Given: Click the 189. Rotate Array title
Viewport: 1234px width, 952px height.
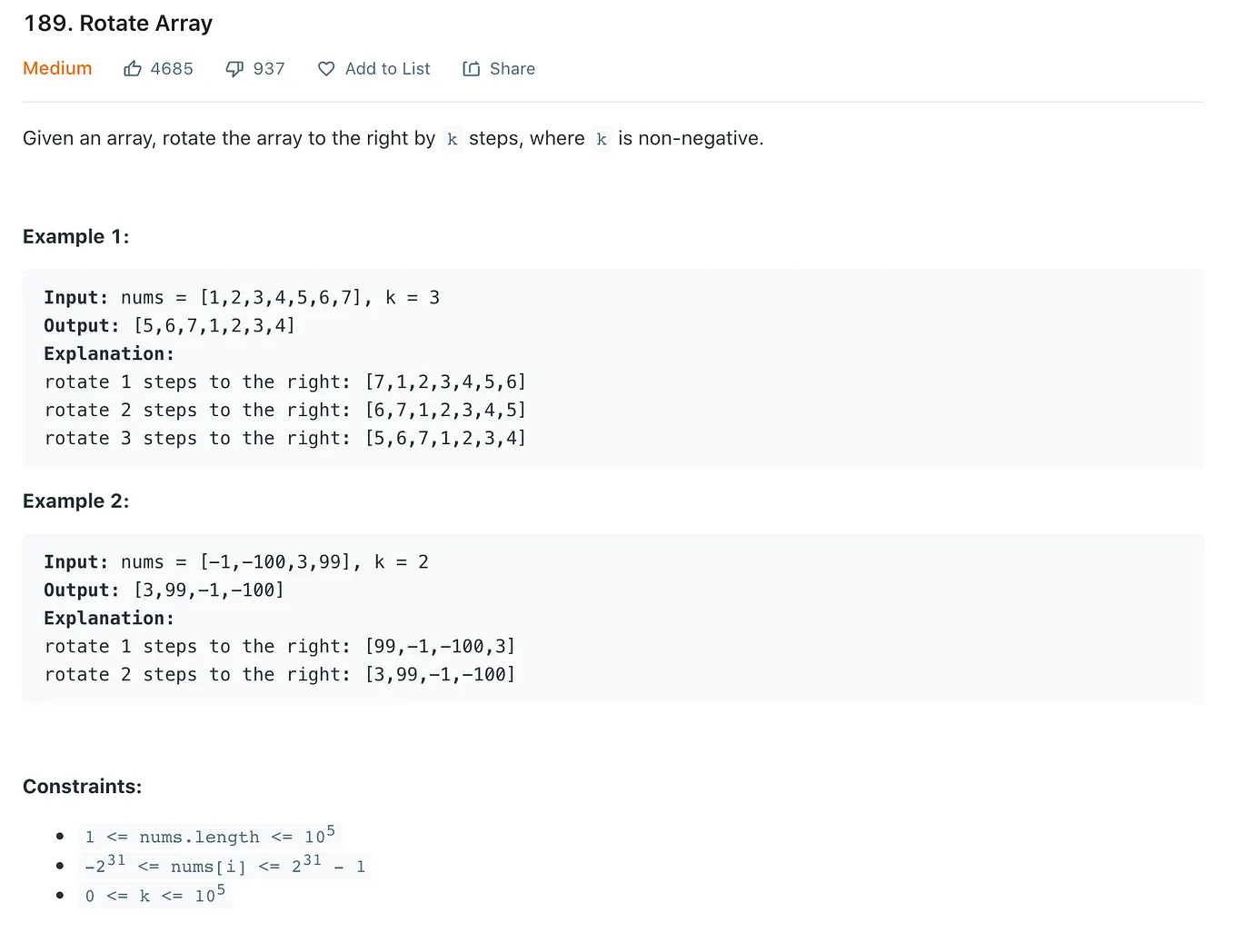Looking at the screenshot, I should click(118, 24).
